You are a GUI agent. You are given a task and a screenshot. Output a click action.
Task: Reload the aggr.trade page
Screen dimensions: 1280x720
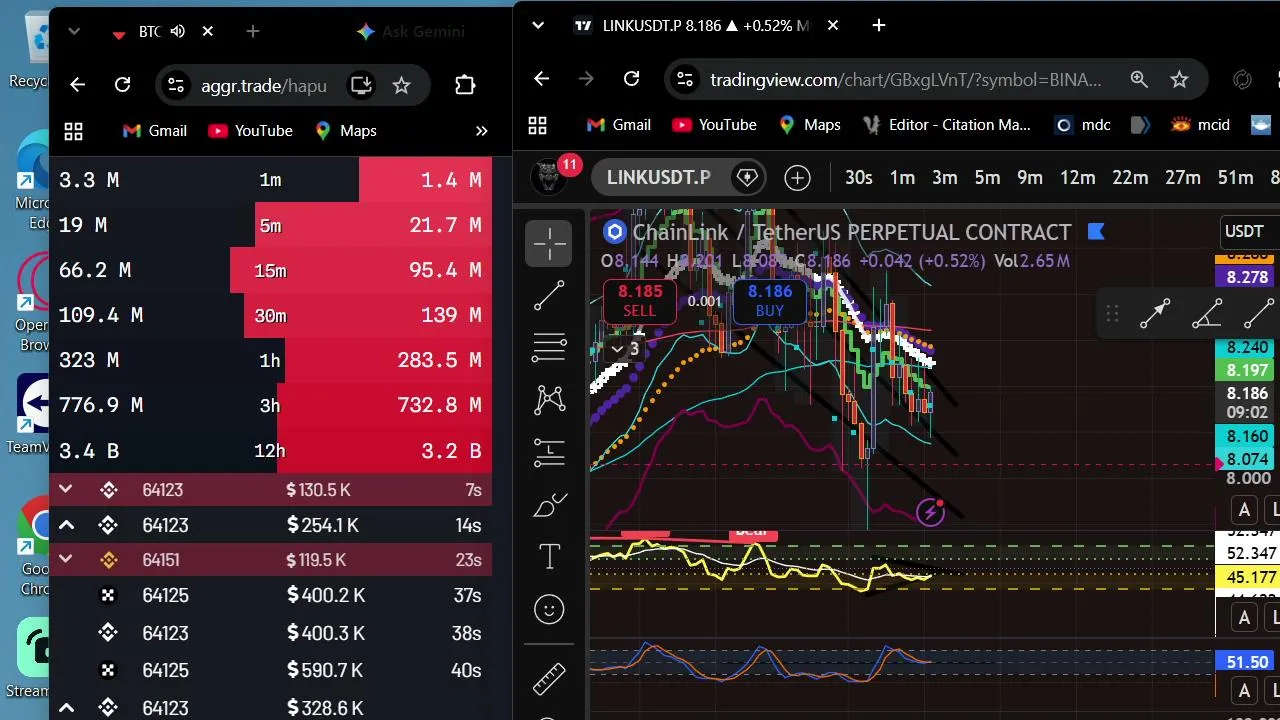(x=122, y=85)
